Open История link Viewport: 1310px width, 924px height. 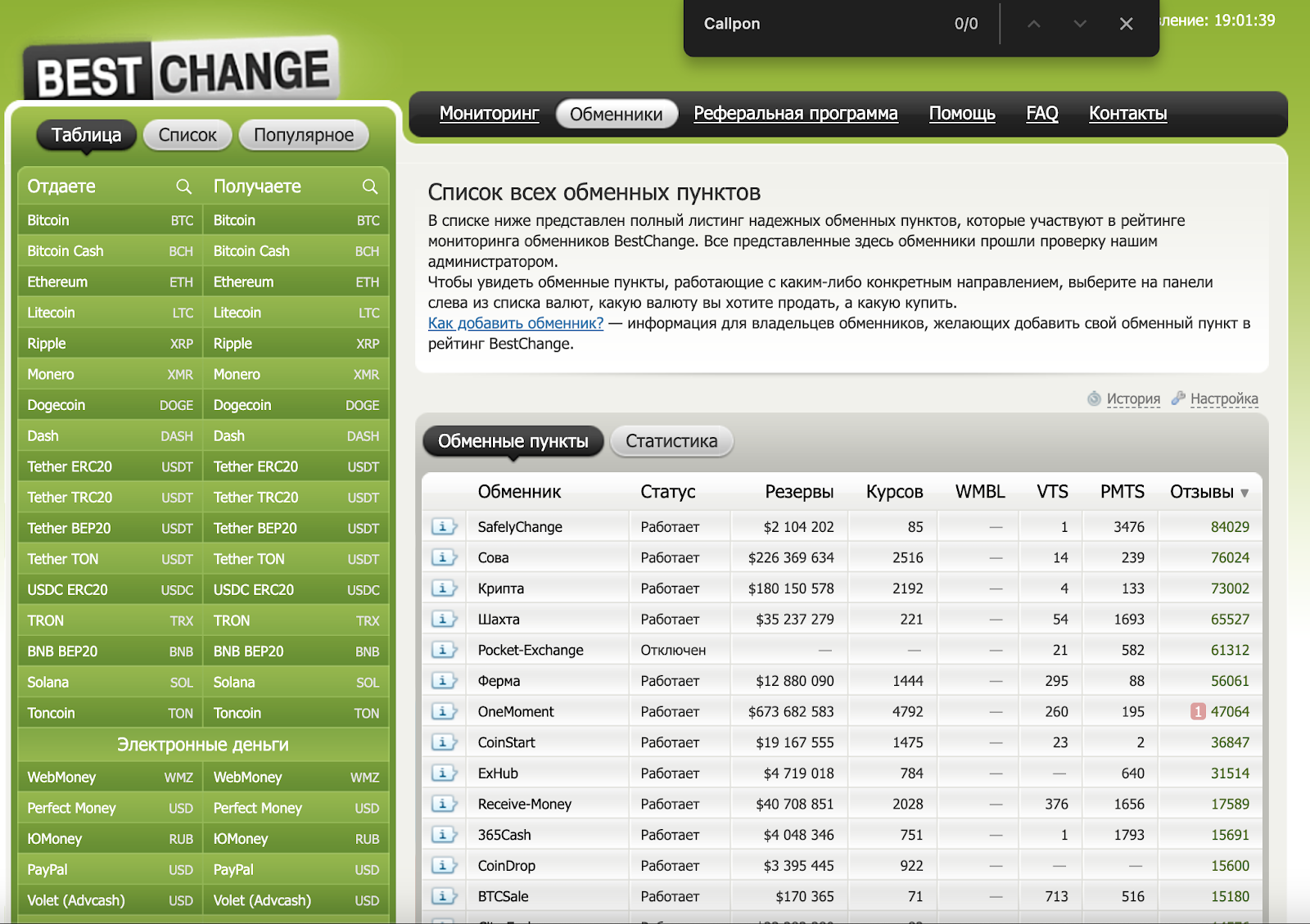(x=1133, y=399)
